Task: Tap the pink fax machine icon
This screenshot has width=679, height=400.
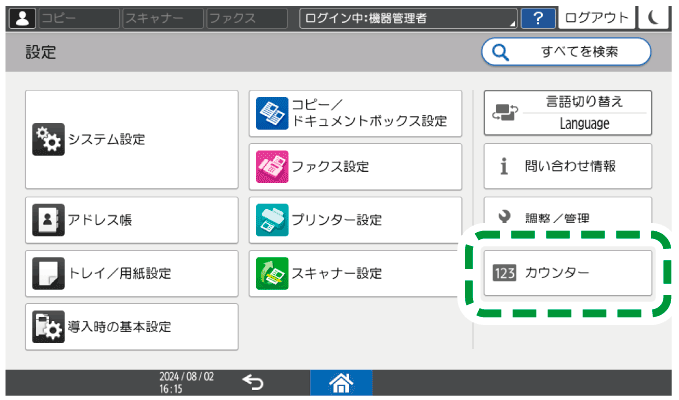Action: (x=272, y=167)
